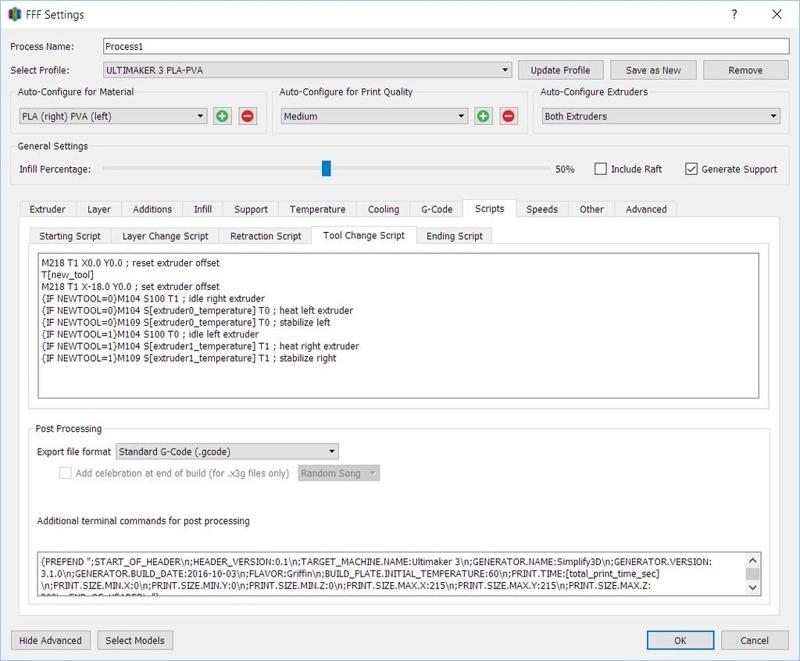
Task: Enable the Include Raft checkbox
Action: point(601,169)
